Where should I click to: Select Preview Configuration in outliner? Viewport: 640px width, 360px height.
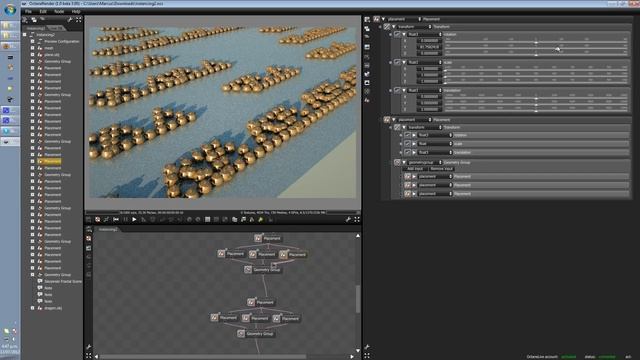(x=62, y=41)
